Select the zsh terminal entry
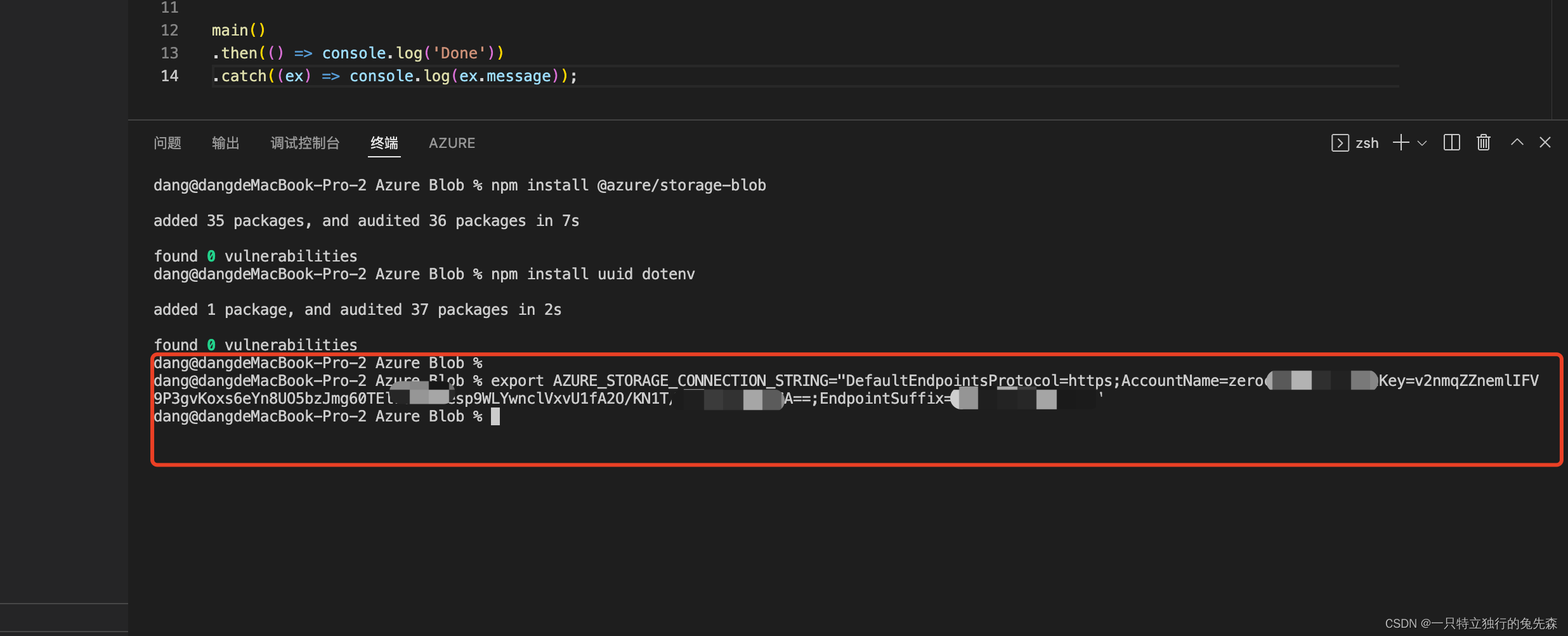Image resolution: width=1568 pixels, height=636 pixels. point(1368,143)
